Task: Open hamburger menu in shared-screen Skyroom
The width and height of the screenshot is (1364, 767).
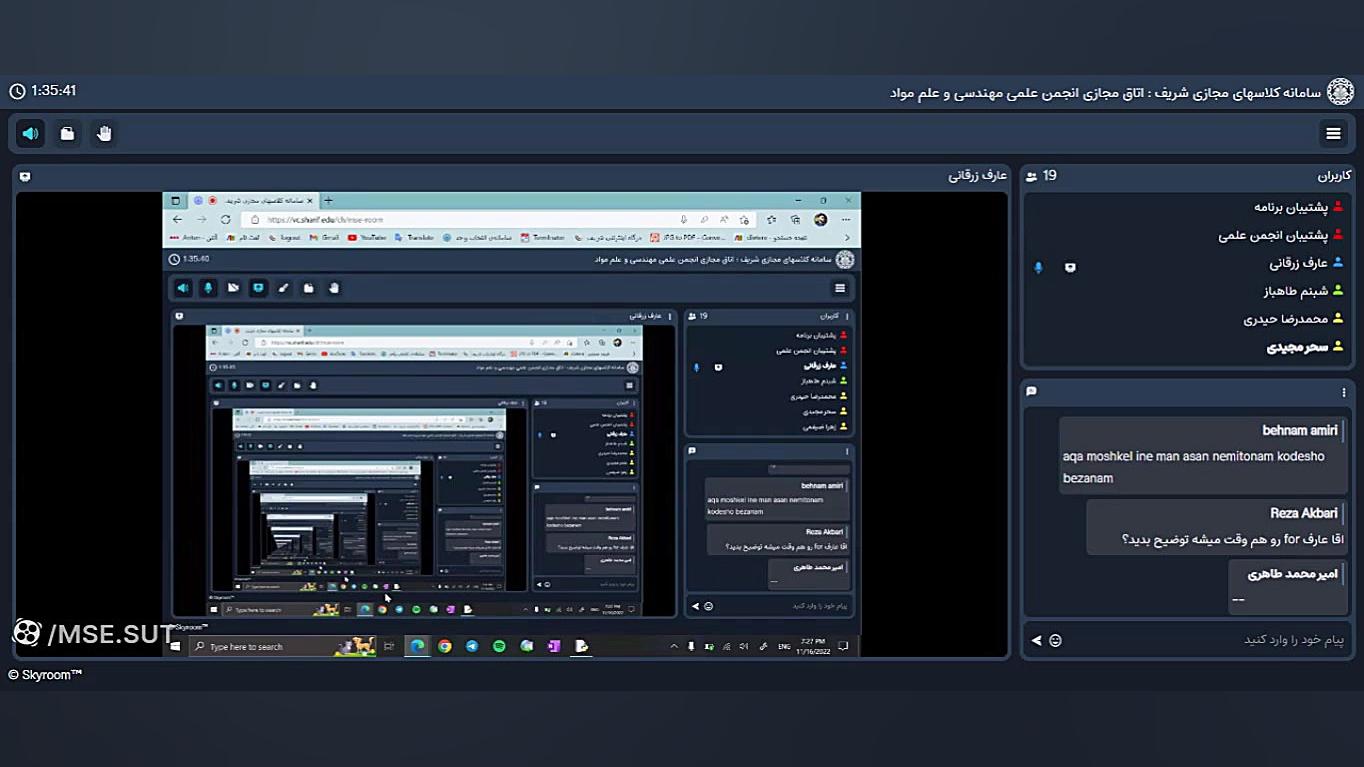Action: click(x=840, y=288)
